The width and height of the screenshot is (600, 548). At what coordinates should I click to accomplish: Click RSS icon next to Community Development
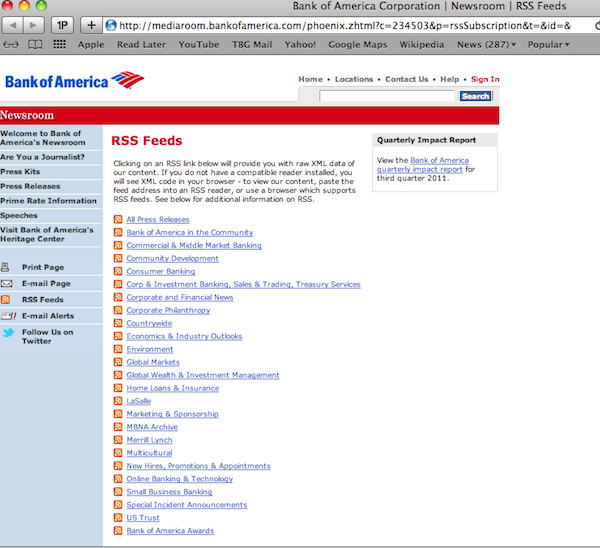point(118,258)
